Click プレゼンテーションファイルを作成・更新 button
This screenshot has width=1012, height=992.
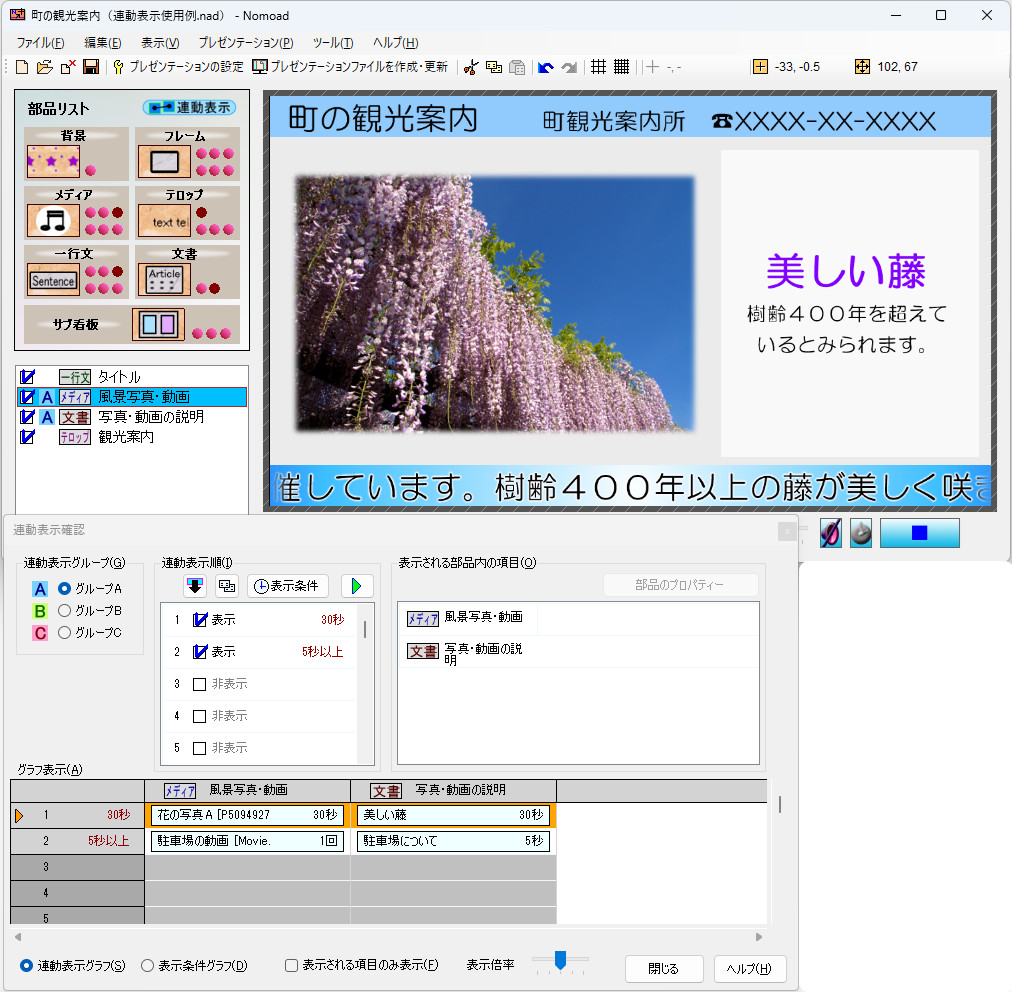350,67
